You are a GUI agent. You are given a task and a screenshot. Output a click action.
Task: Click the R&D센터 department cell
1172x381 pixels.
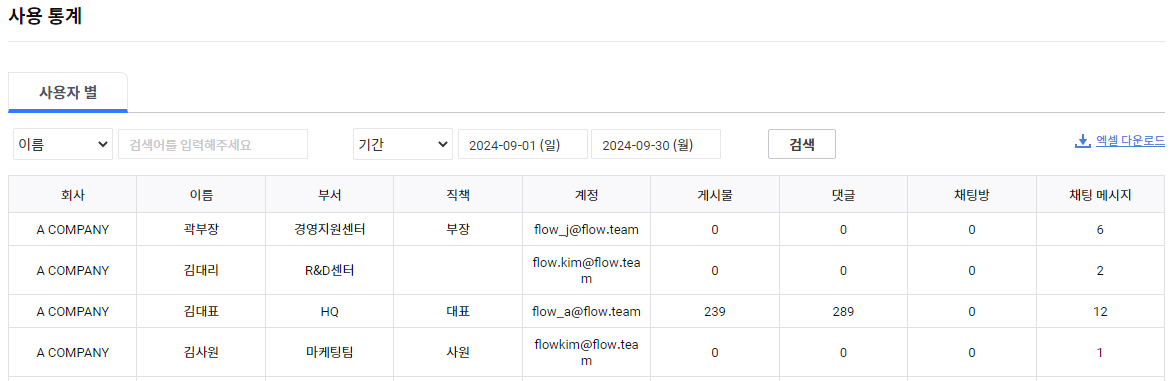click(x=330, y=270)
